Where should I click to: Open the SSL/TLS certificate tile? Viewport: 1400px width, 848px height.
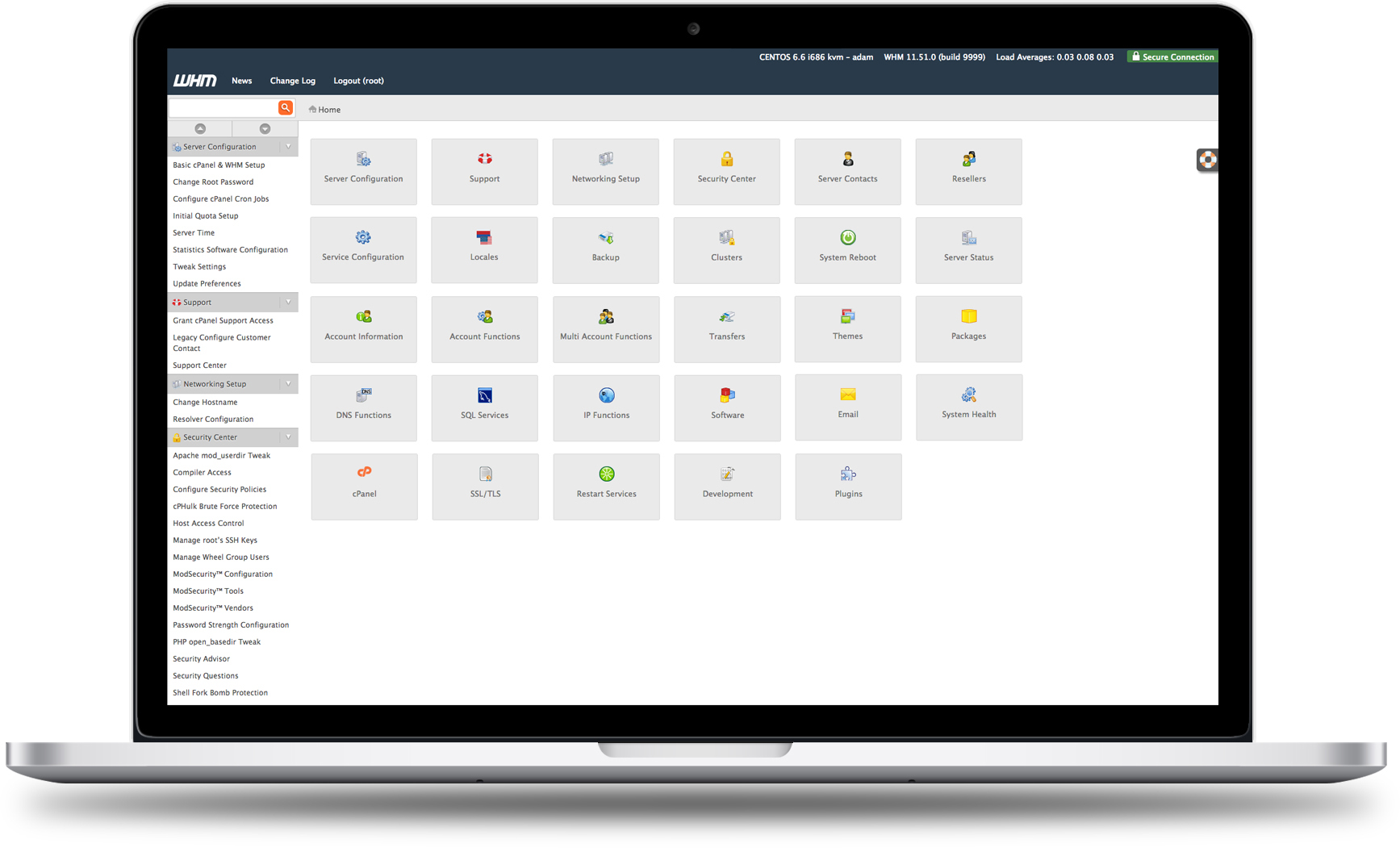click(485, 487)
